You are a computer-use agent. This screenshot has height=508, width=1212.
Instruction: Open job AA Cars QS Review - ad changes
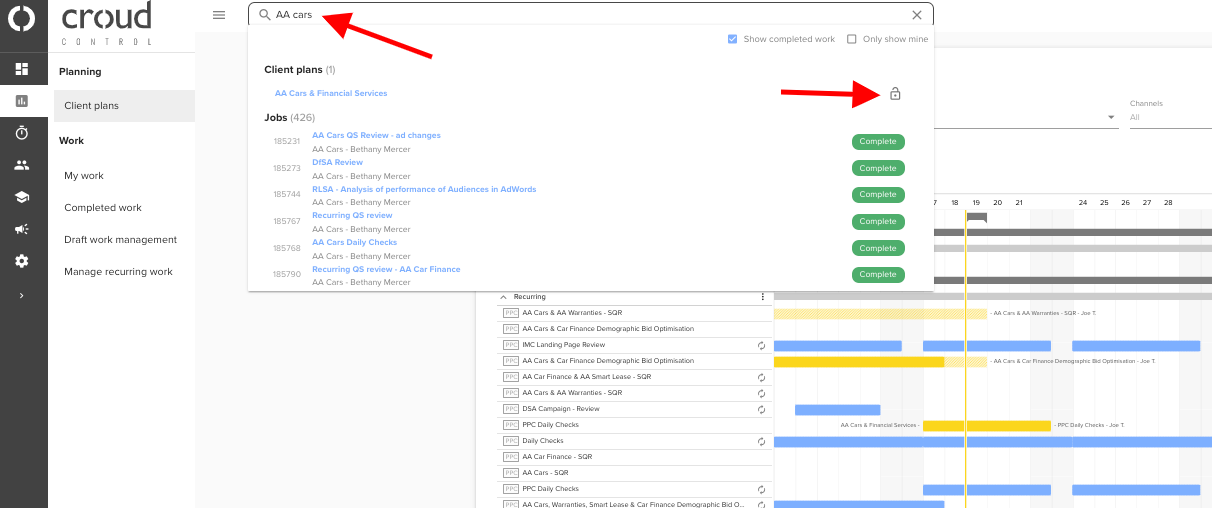tap(376, 135)
